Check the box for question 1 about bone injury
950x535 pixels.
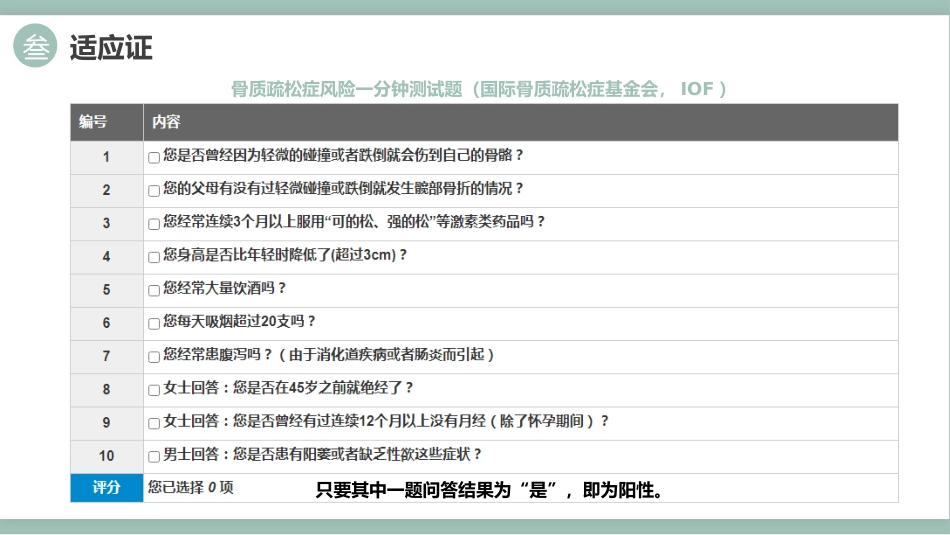[x=154, y=158]
